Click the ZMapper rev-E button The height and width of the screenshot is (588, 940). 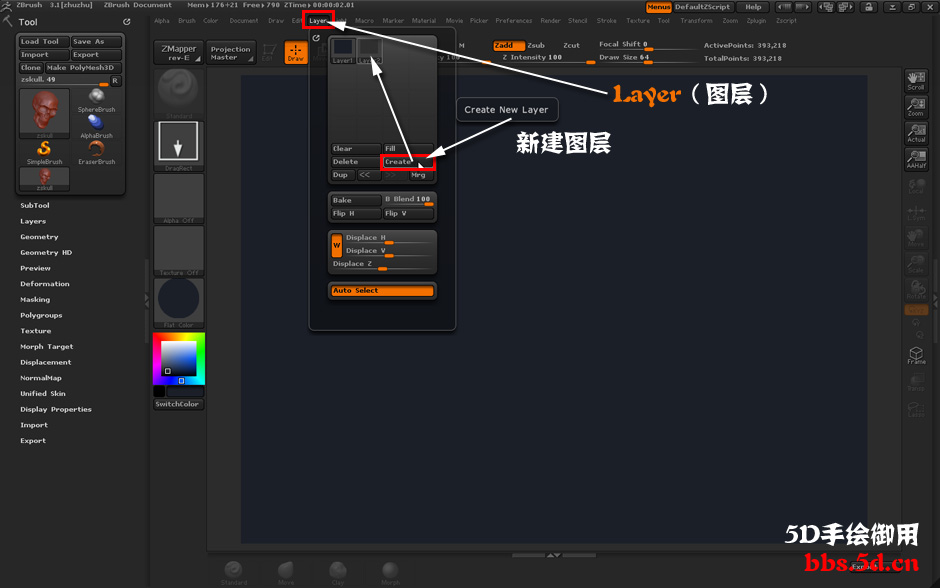click(179, 53)
